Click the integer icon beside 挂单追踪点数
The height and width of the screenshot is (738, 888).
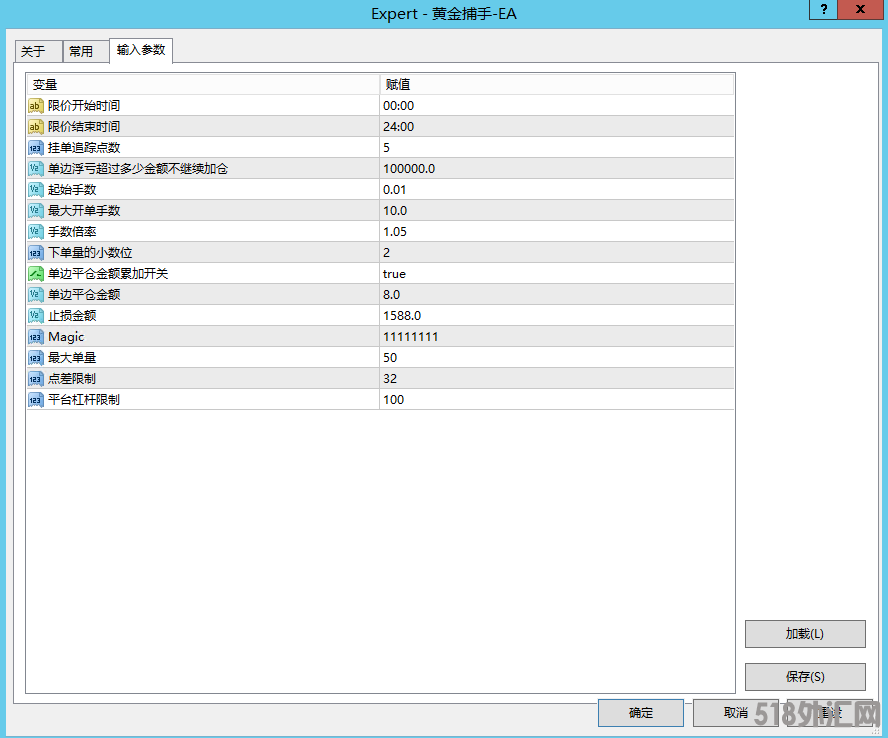(x=35, y=148)
